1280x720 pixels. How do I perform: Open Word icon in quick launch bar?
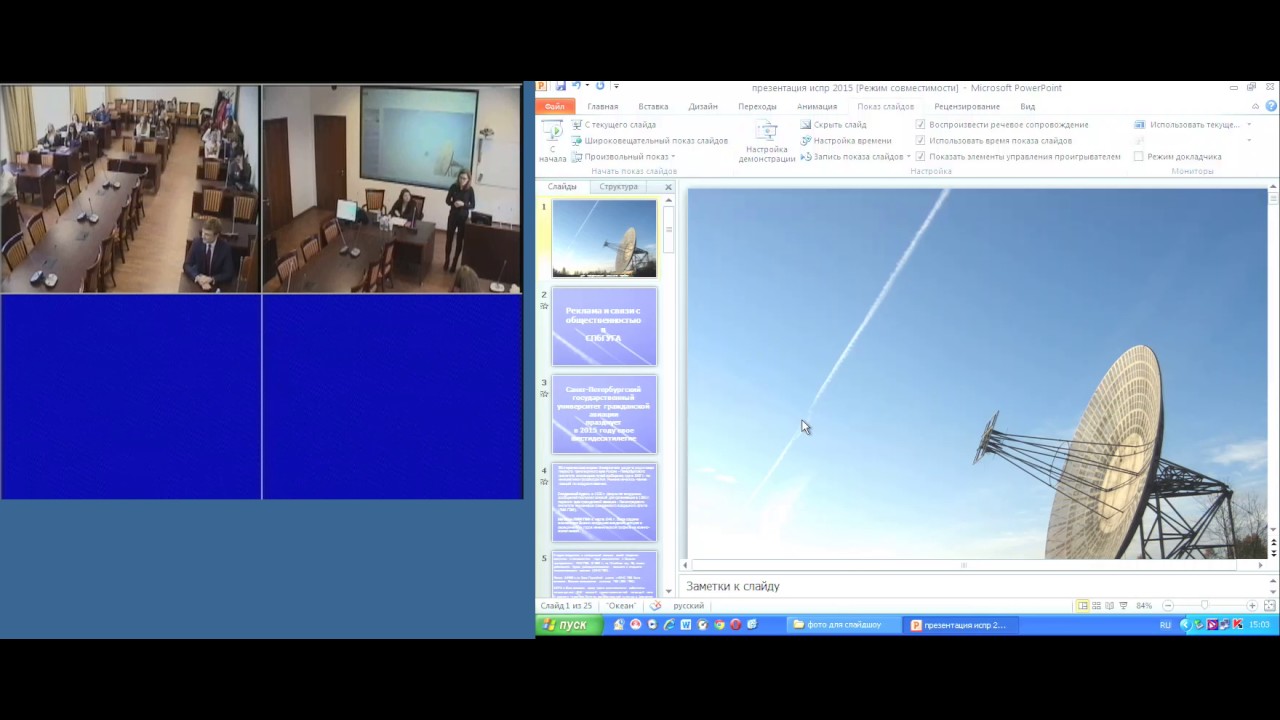tap(685, 625)
